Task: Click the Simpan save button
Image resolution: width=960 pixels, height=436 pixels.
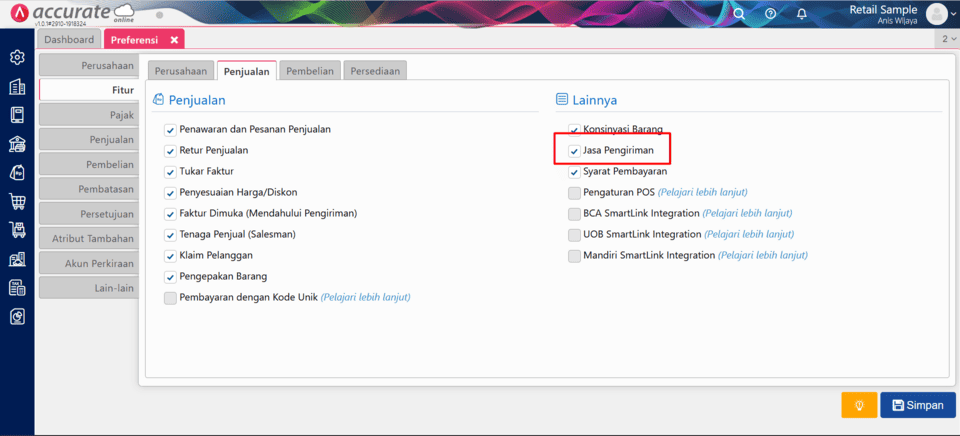Action: tap(917, 405)
